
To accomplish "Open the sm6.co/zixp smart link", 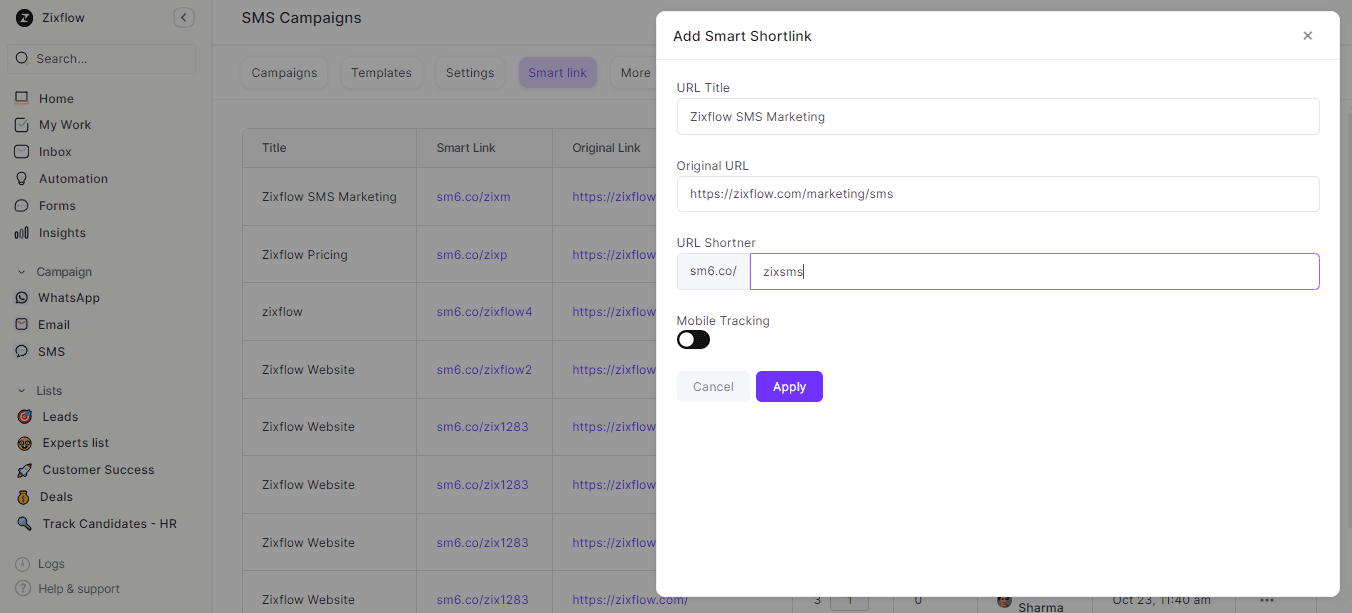I will click(471, 255).
